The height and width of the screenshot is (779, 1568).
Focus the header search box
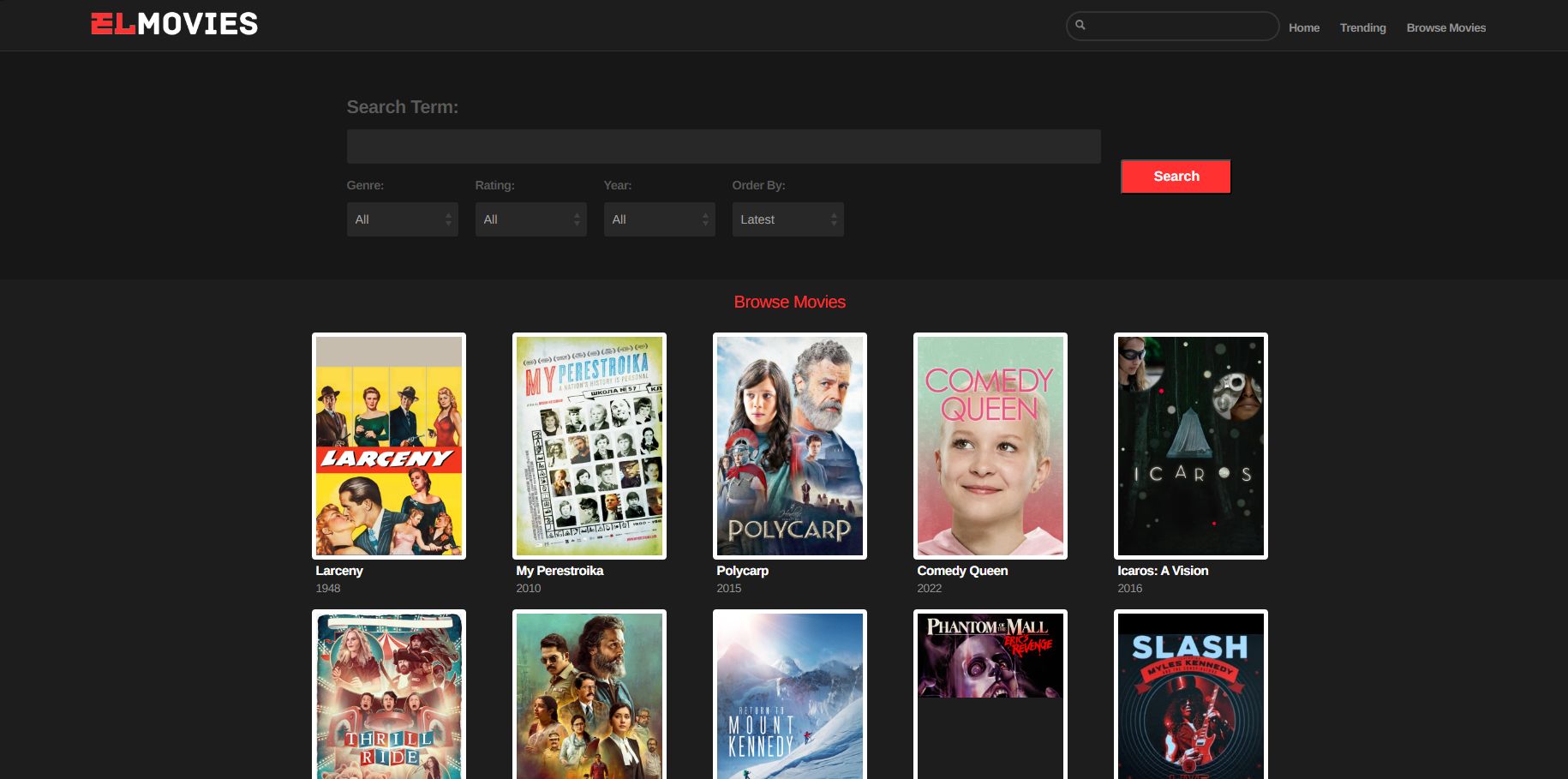pyautogui.click(x=1172, y=26)
